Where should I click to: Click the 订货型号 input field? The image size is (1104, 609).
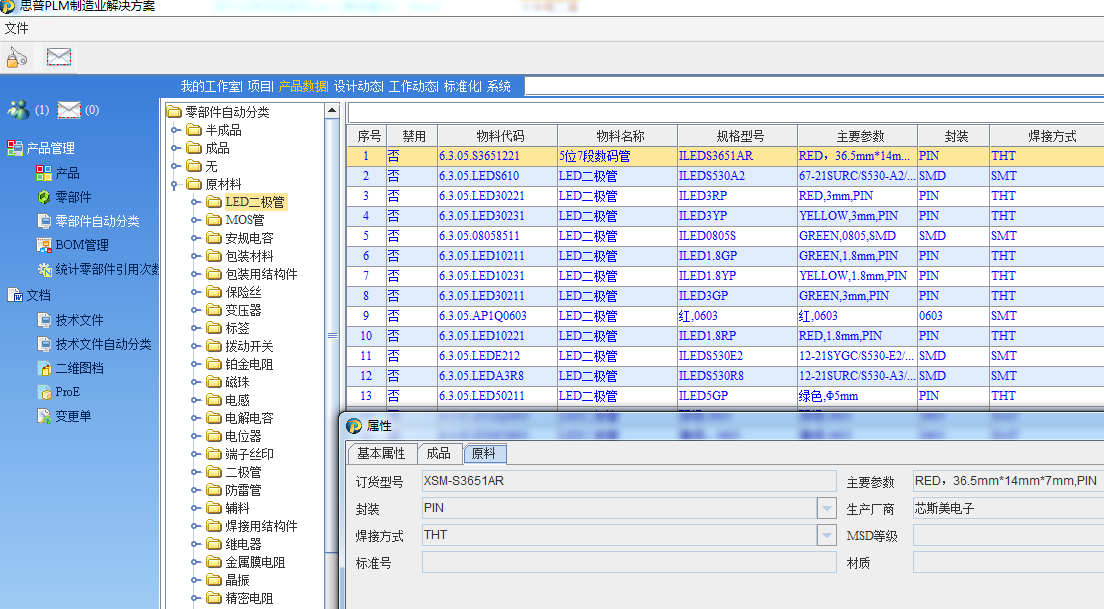(628, 481)
